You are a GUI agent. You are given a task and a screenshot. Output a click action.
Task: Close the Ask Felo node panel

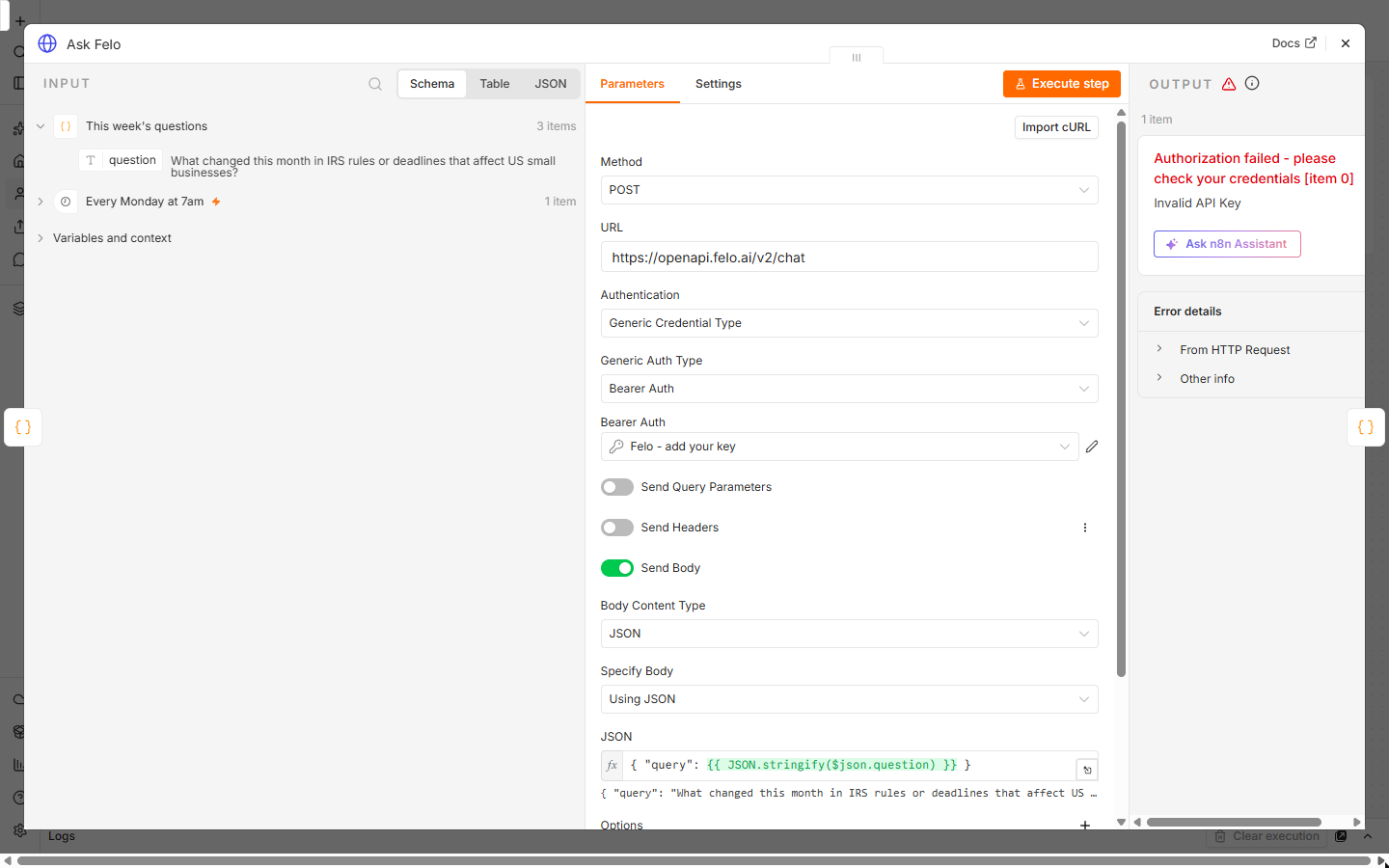[1345, 44]
